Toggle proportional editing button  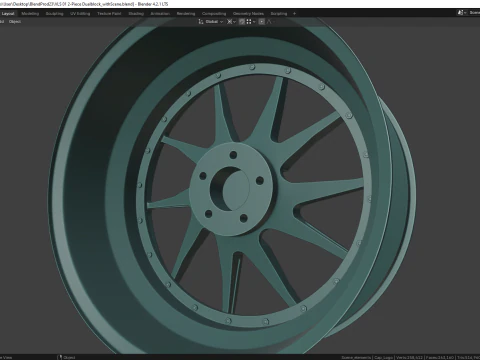[262, 22]
